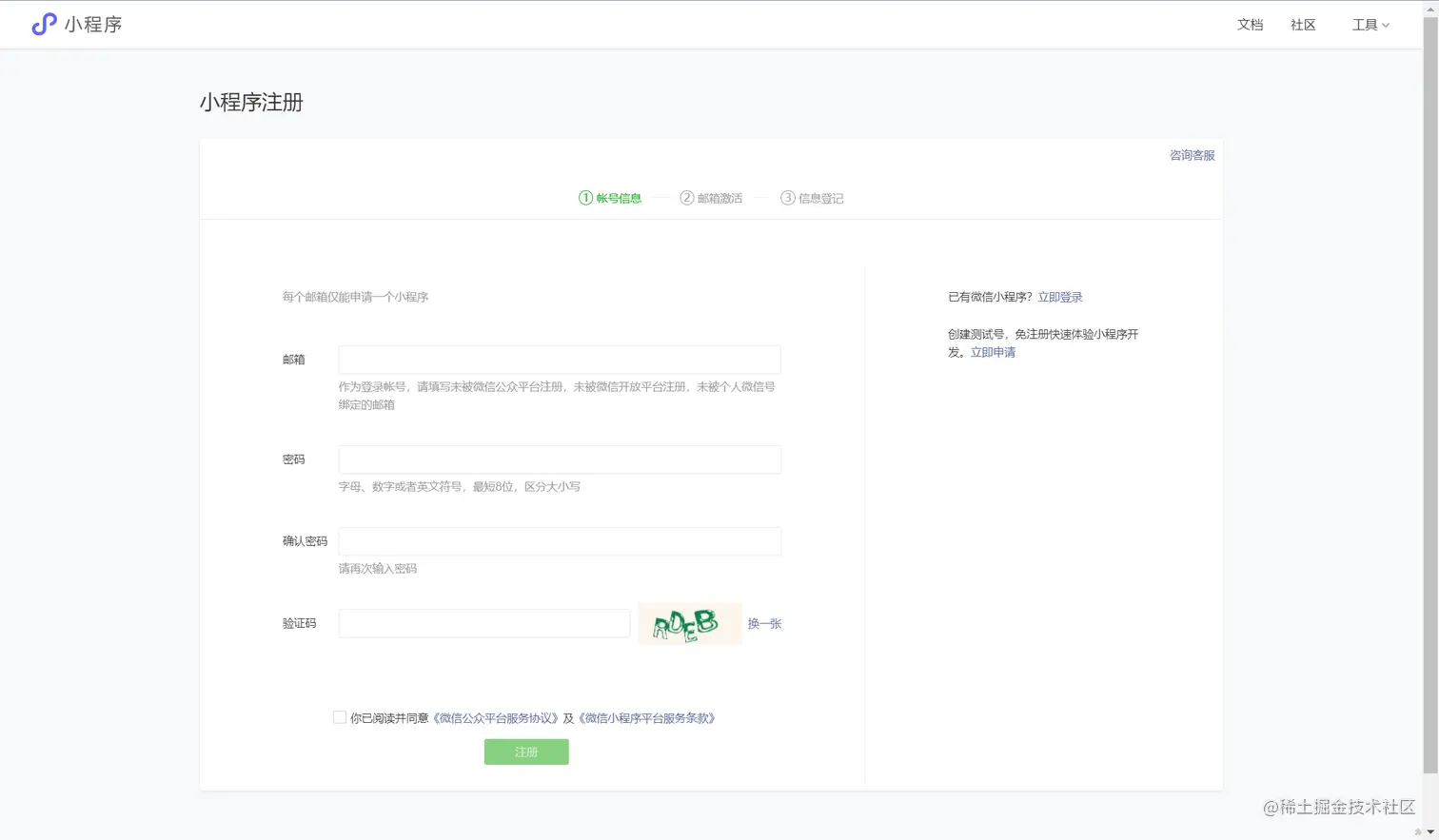Select step 3 信息登记

812,198
